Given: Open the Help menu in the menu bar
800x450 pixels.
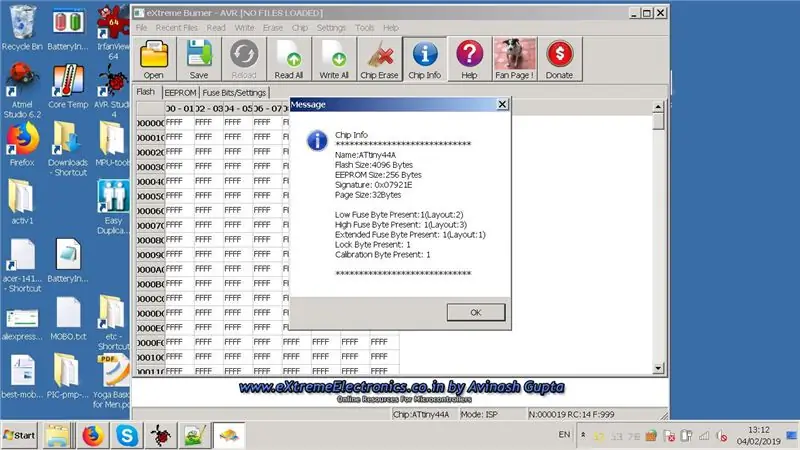Looking at the screenshot, I should [391, 28].
